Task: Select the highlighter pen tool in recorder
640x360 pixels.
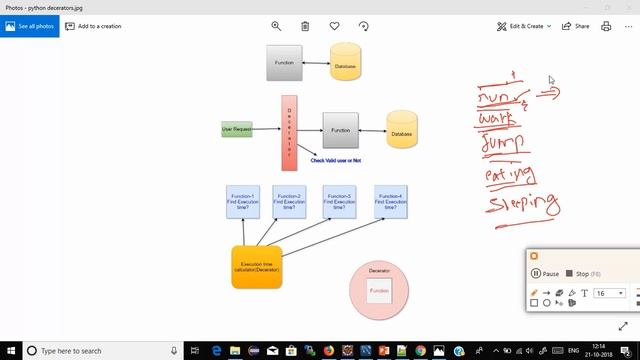Action: pyautogui.click(x=572, y=293)
